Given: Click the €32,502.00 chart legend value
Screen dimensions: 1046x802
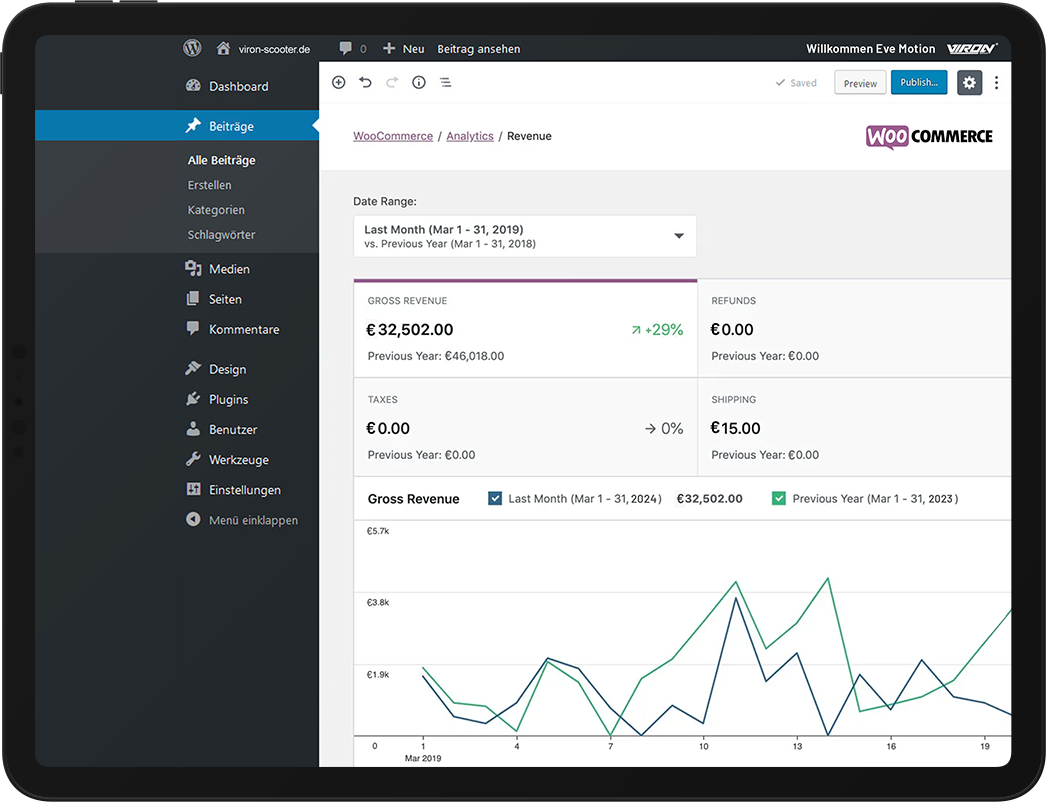Looking at the screenshot, I should click(x=709, y=498).
